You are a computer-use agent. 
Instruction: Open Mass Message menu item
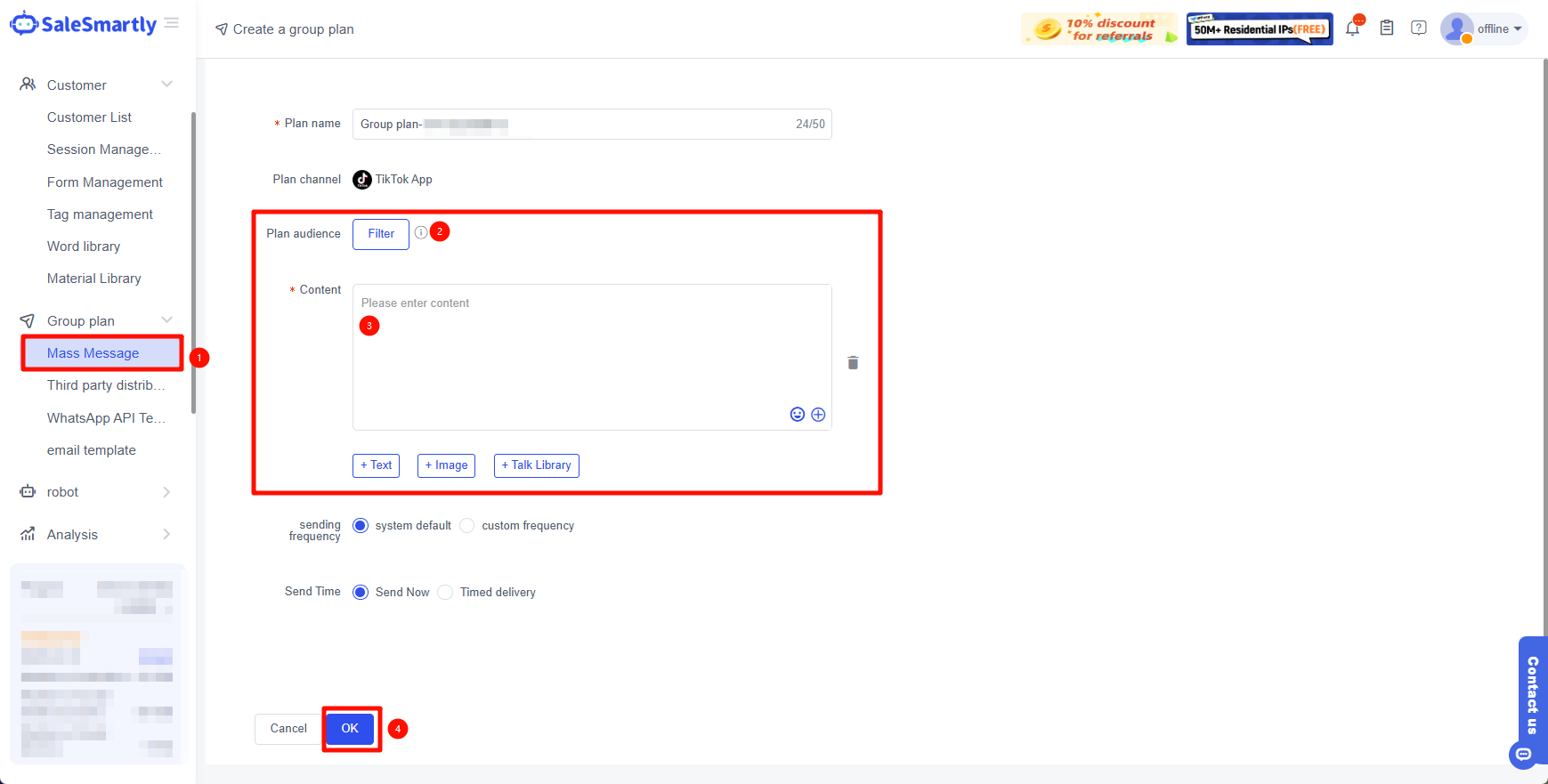93,353
